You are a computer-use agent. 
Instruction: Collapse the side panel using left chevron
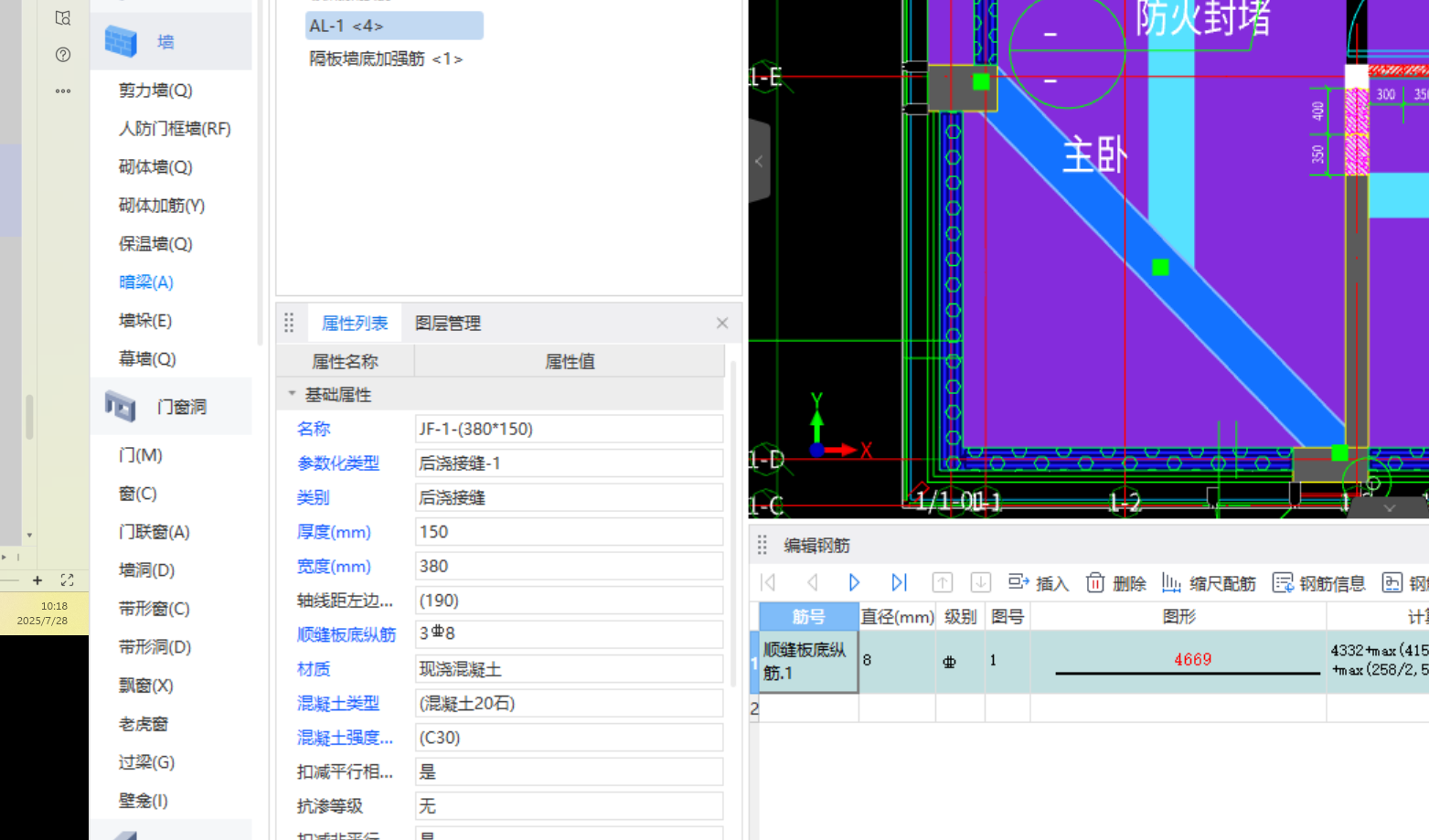[x=759, y=162]
